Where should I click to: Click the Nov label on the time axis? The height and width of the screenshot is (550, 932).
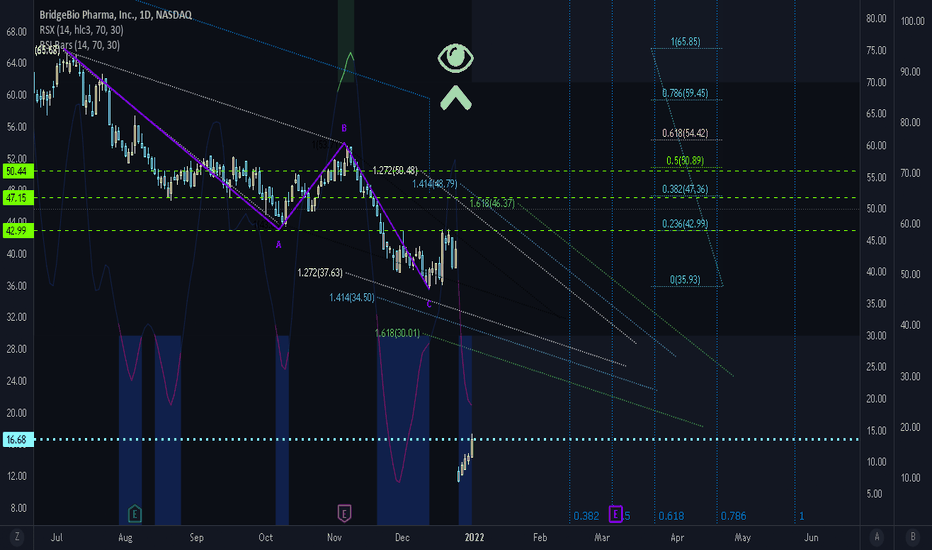(x=335, y=538)
